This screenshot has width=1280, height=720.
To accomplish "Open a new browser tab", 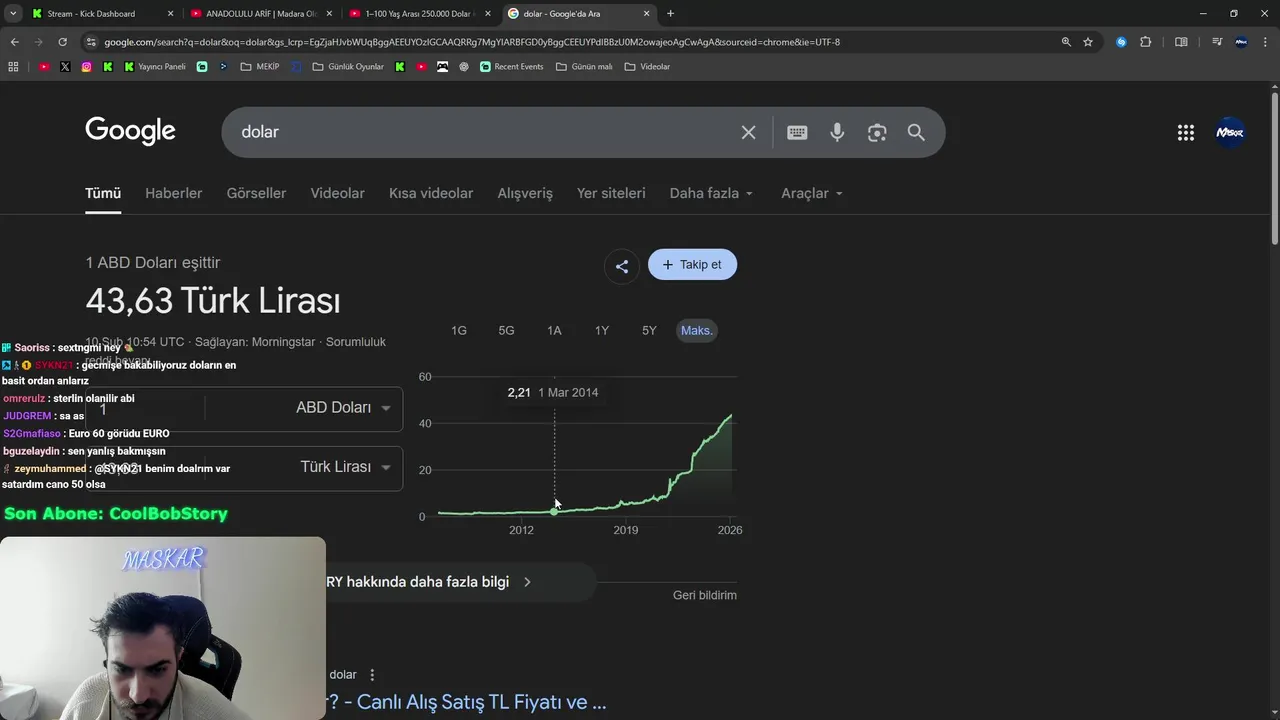I will (670, 13).
